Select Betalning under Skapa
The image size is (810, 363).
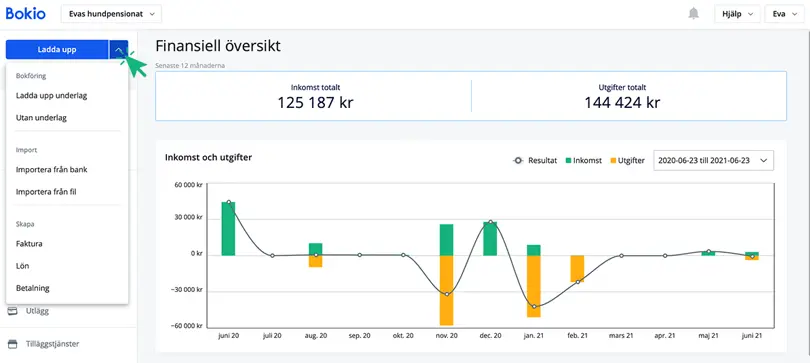click(33, 288)
